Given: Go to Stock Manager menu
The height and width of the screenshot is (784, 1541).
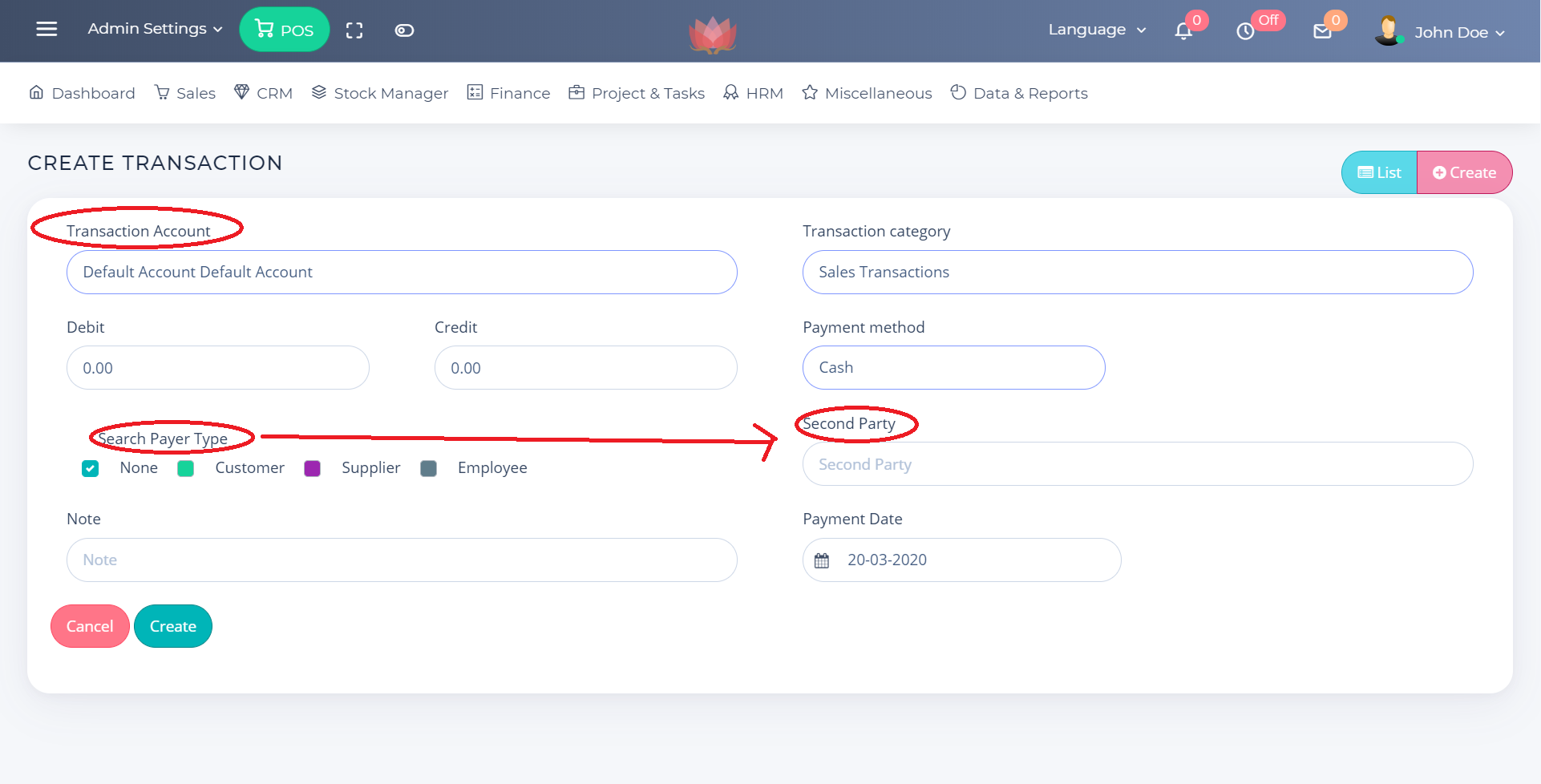Looking at the screenshot, I should [380, 93].
